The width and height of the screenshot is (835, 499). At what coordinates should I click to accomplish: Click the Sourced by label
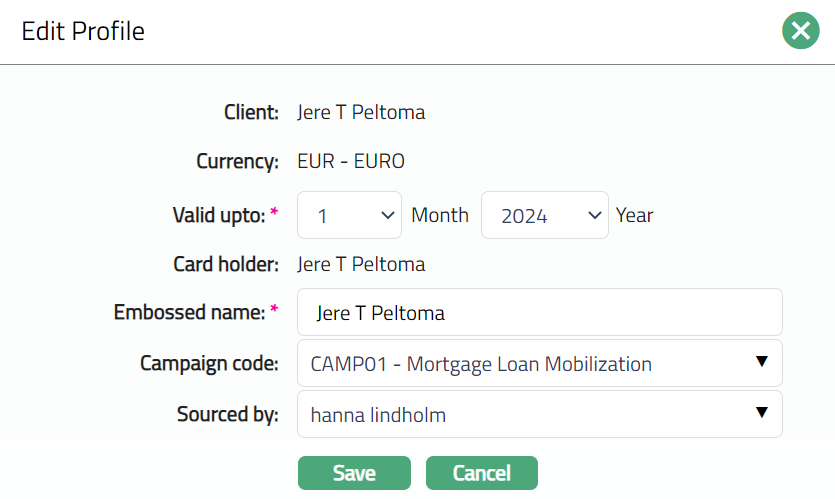(227, 414)
